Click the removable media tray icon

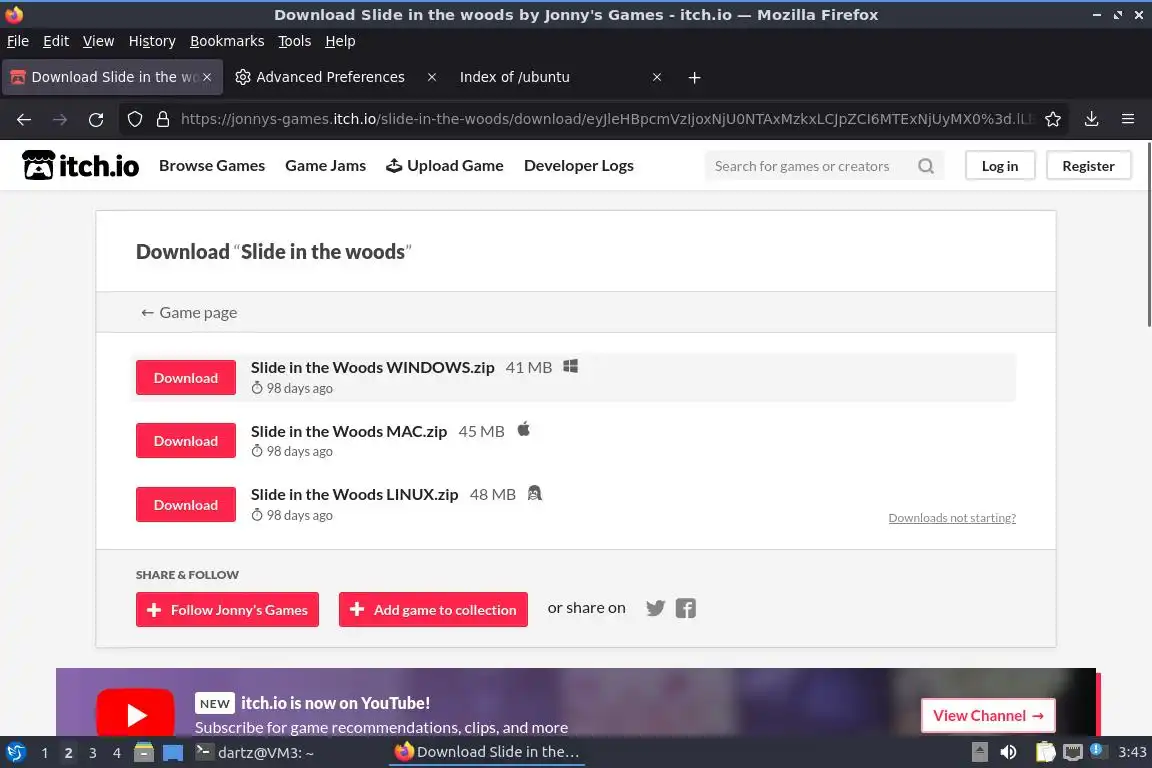click(979, 753)
